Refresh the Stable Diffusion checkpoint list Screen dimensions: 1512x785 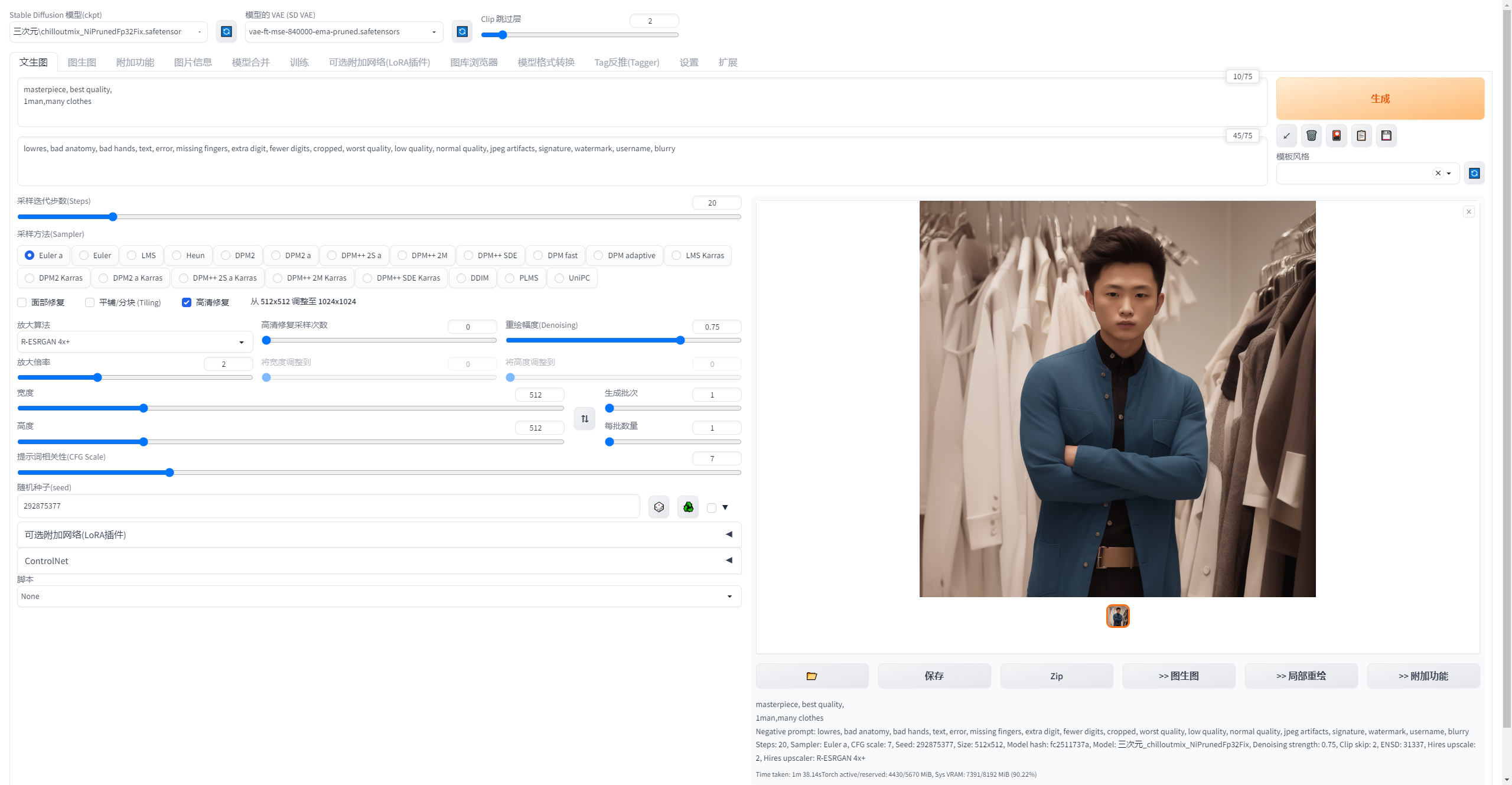(x=226, y=31)
